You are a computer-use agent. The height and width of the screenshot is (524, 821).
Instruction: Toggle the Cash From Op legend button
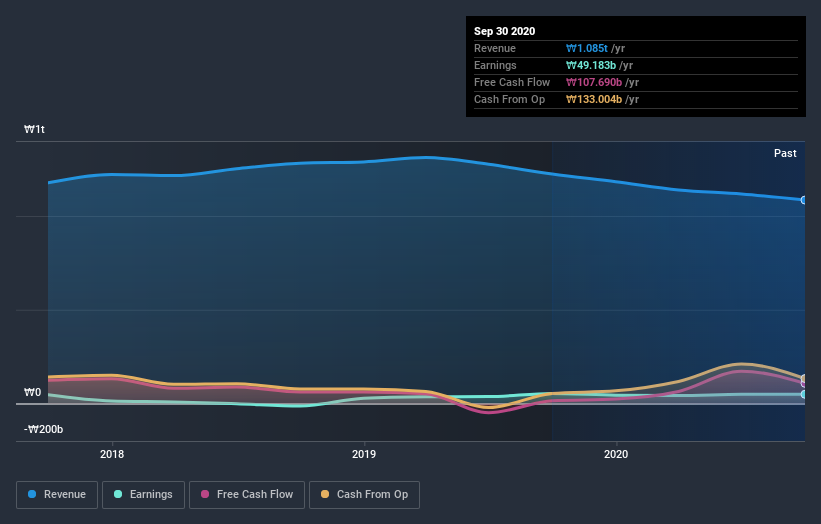point(364,495)
